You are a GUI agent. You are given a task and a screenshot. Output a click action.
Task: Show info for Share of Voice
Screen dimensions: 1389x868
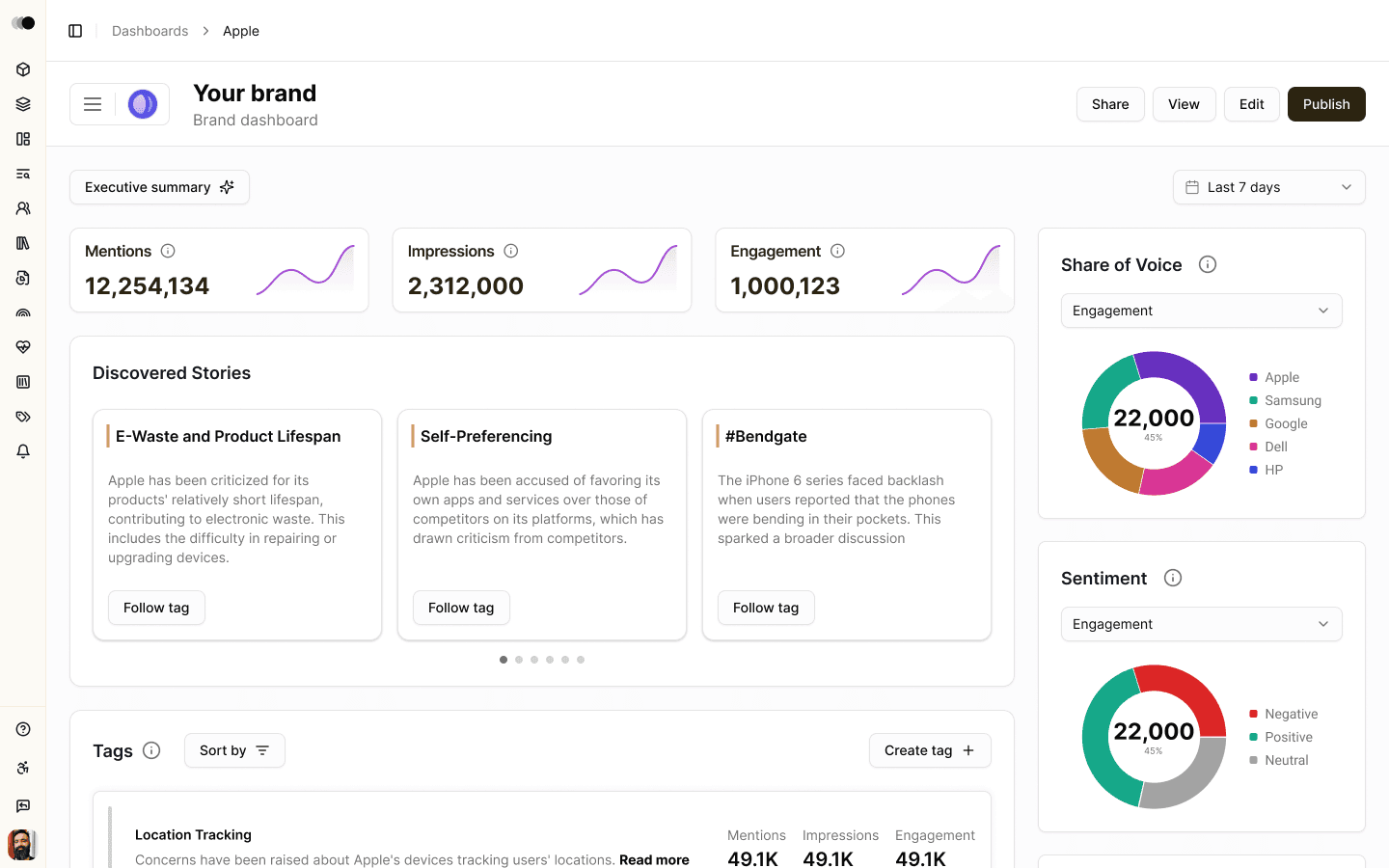1207,264
